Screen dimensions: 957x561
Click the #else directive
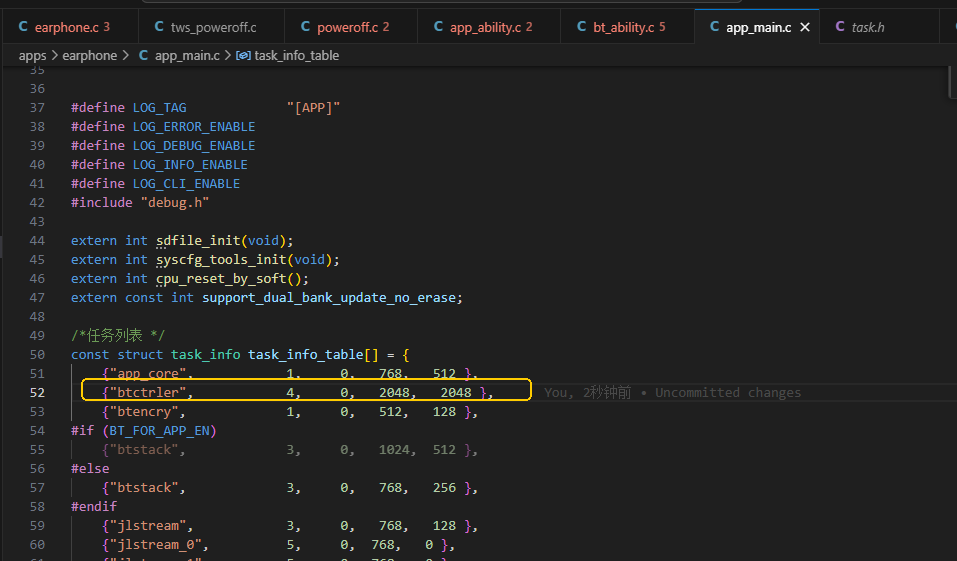coord(90,468)
